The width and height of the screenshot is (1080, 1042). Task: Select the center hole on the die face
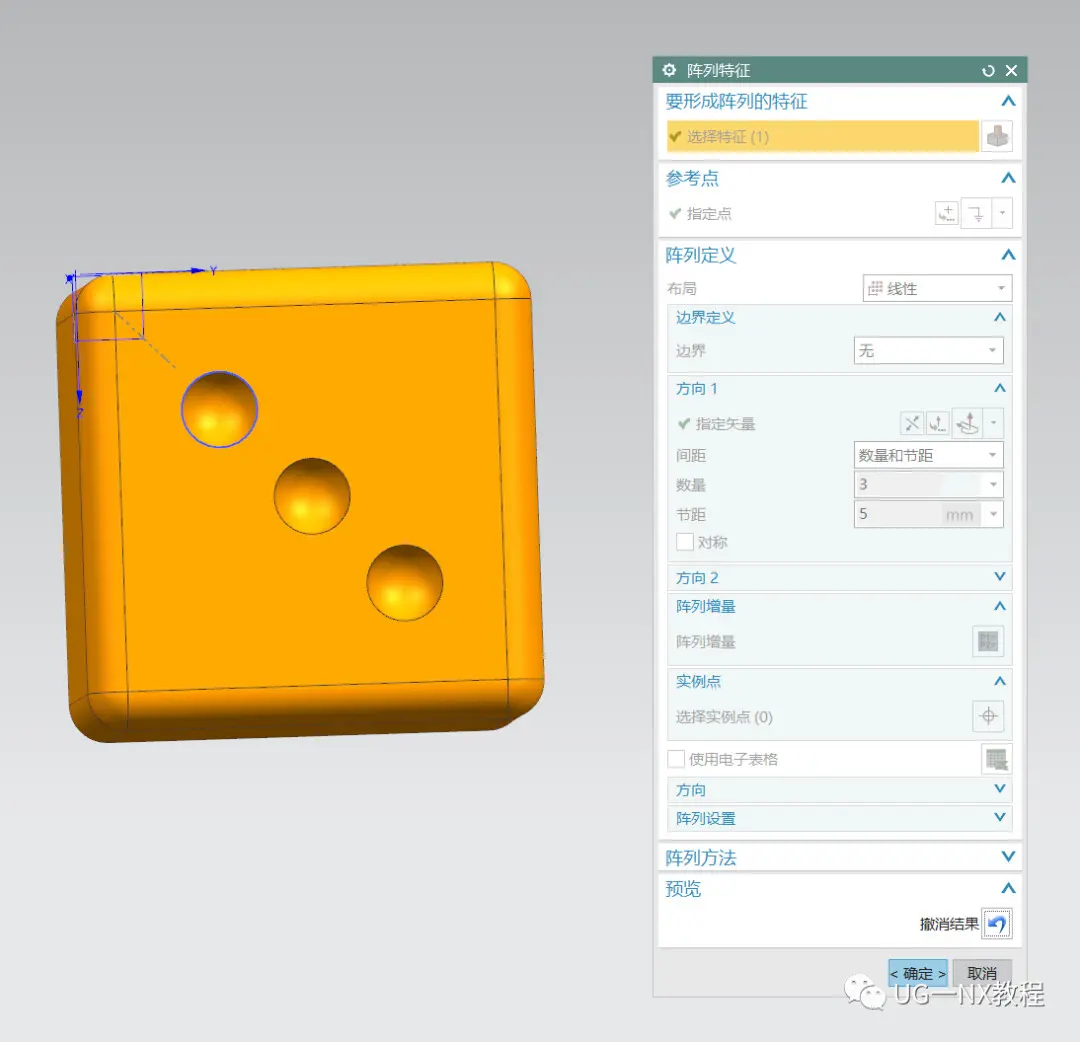[x=312, y=496]
